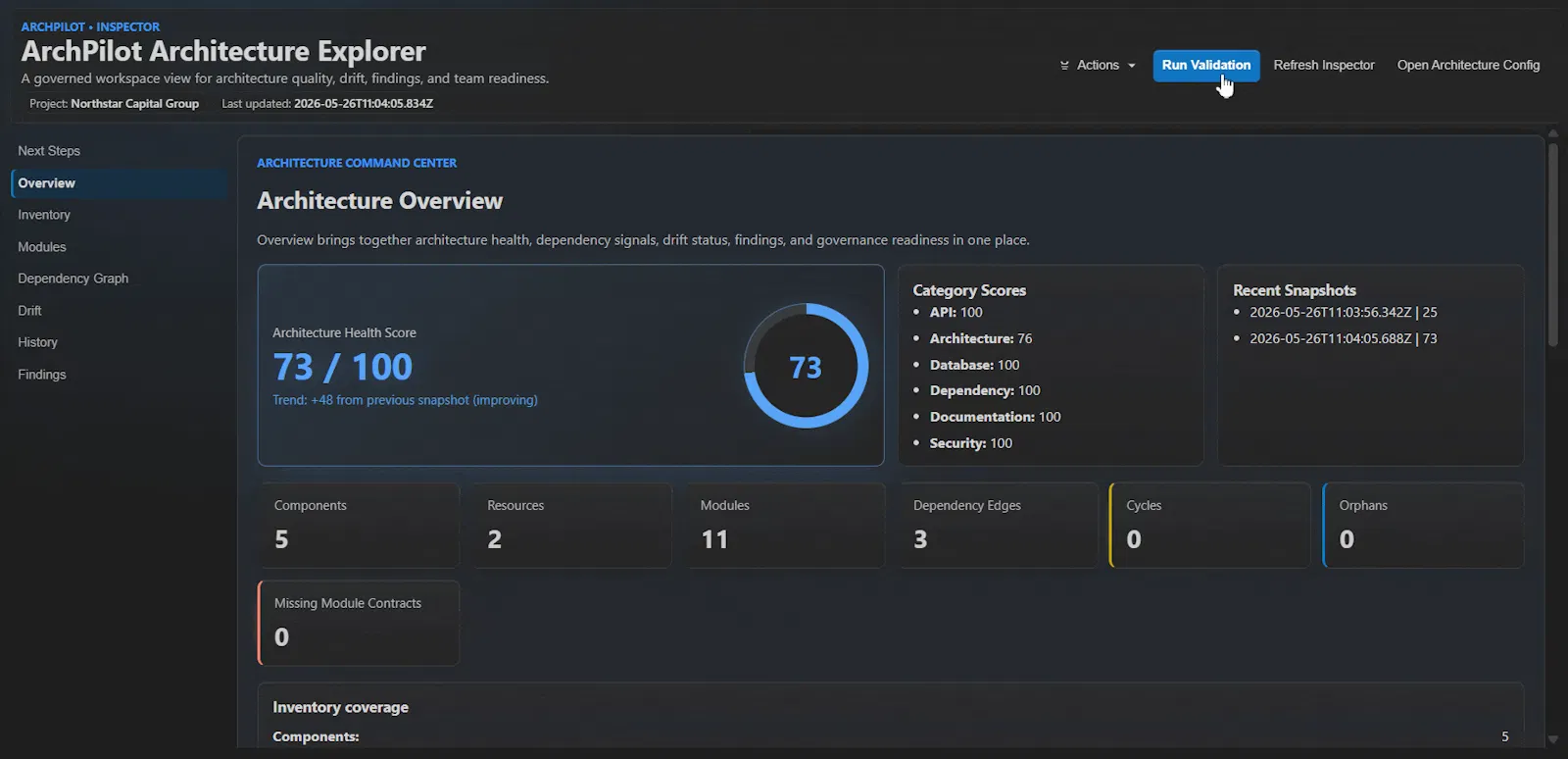Open the Inventory section
1568x759 pixels.
(x=118, y=215)
